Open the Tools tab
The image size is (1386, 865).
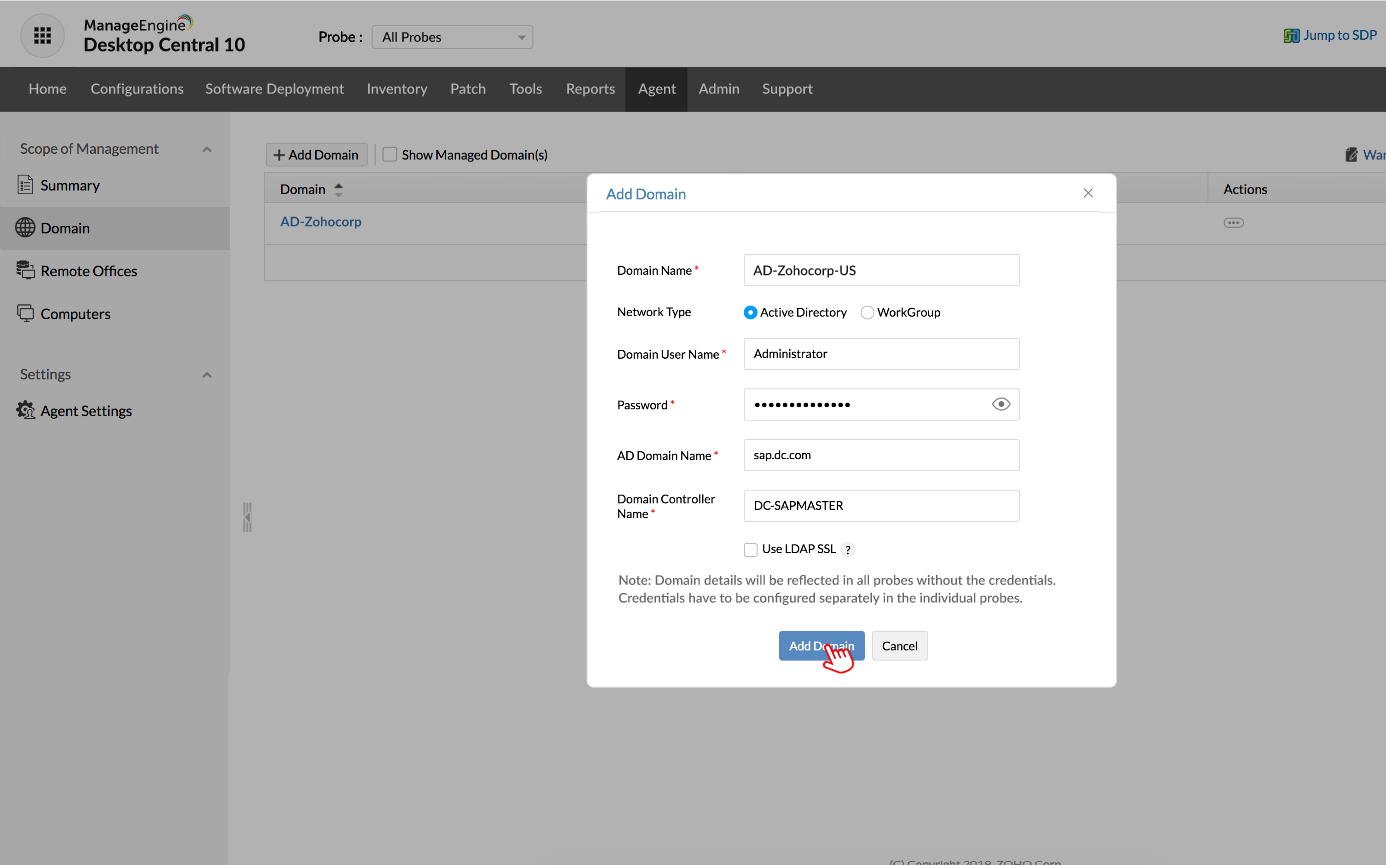(526, 89)
